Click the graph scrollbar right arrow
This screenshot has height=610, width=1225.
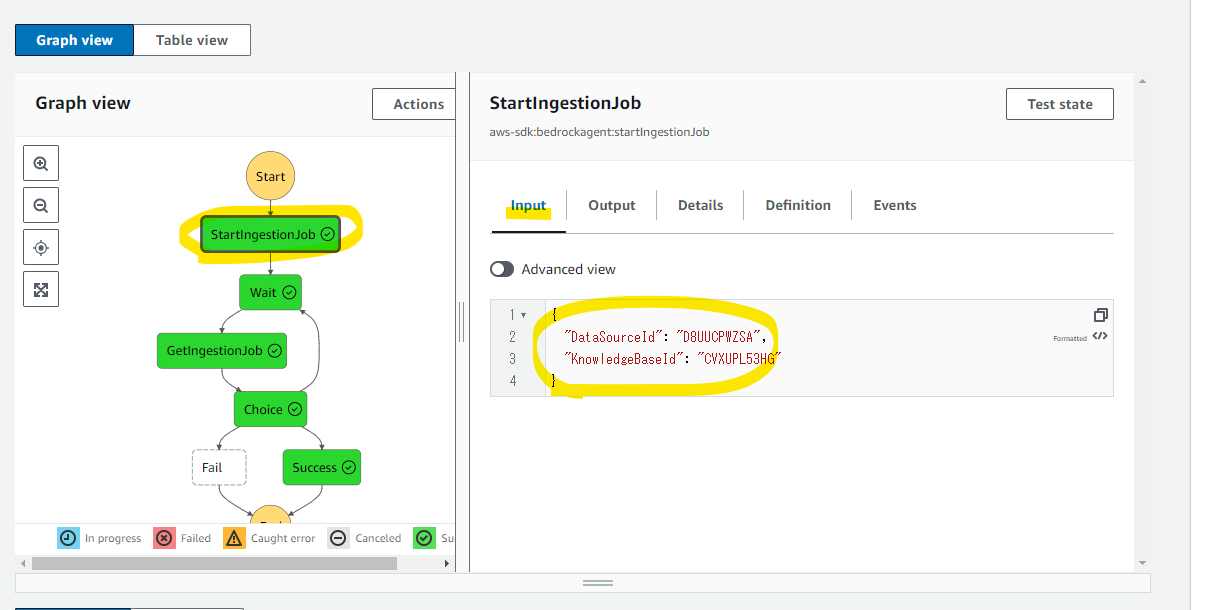click(448, 563)
